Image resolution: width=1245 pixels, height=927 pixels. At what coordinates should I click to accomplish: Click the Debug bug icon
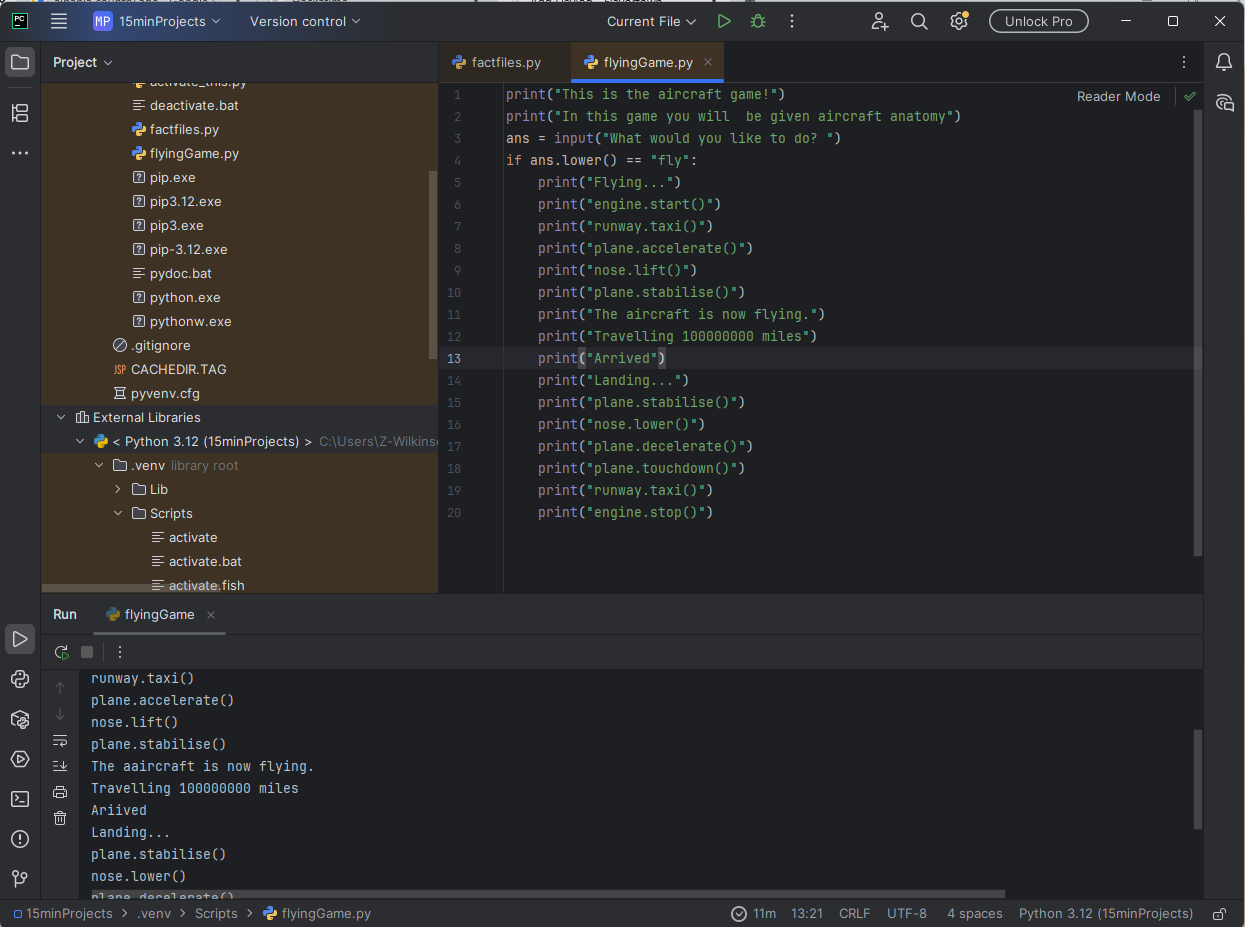pyautogui.click(x=758, y=21)
